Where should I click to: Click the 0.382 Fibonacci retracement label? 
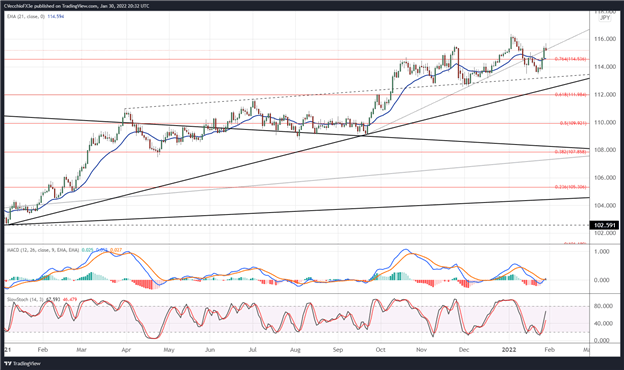click(570, 152)
